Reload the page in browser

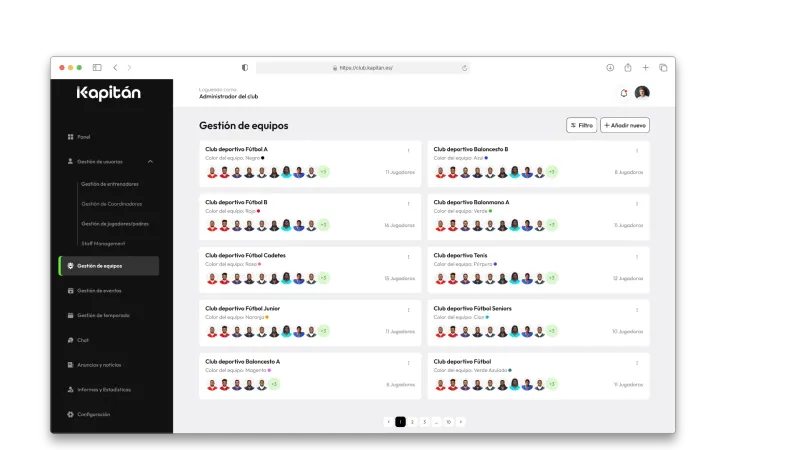464,68
